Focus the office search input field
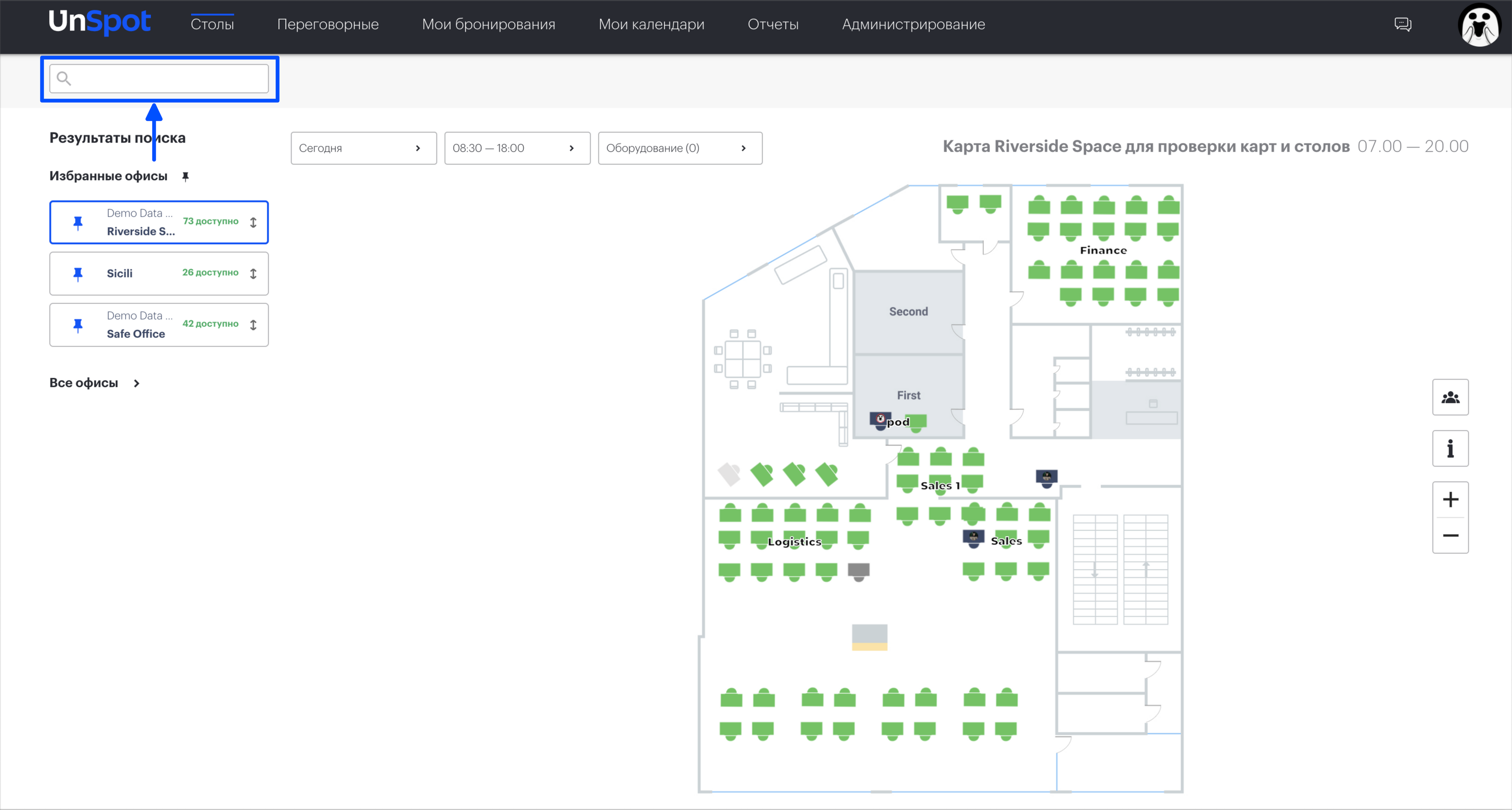The image size is (1512, 810). [x=159, y=79]
